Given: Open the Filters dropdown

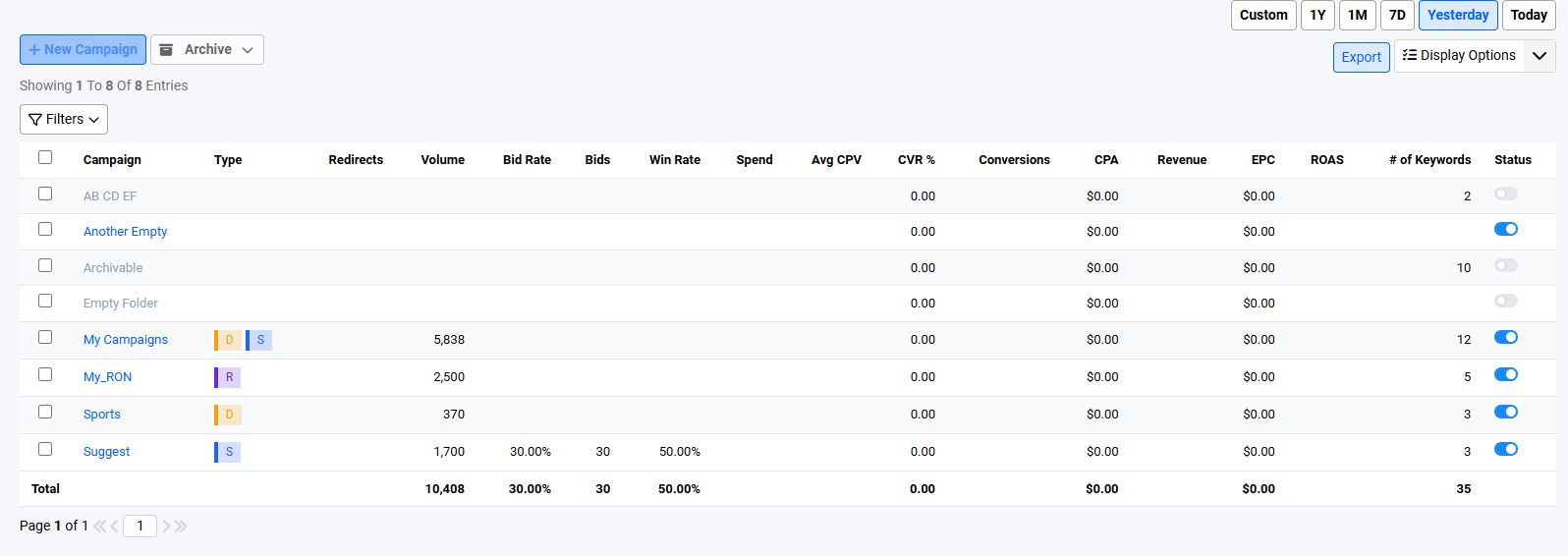Looking at the screenshot, I should point(64,119).
